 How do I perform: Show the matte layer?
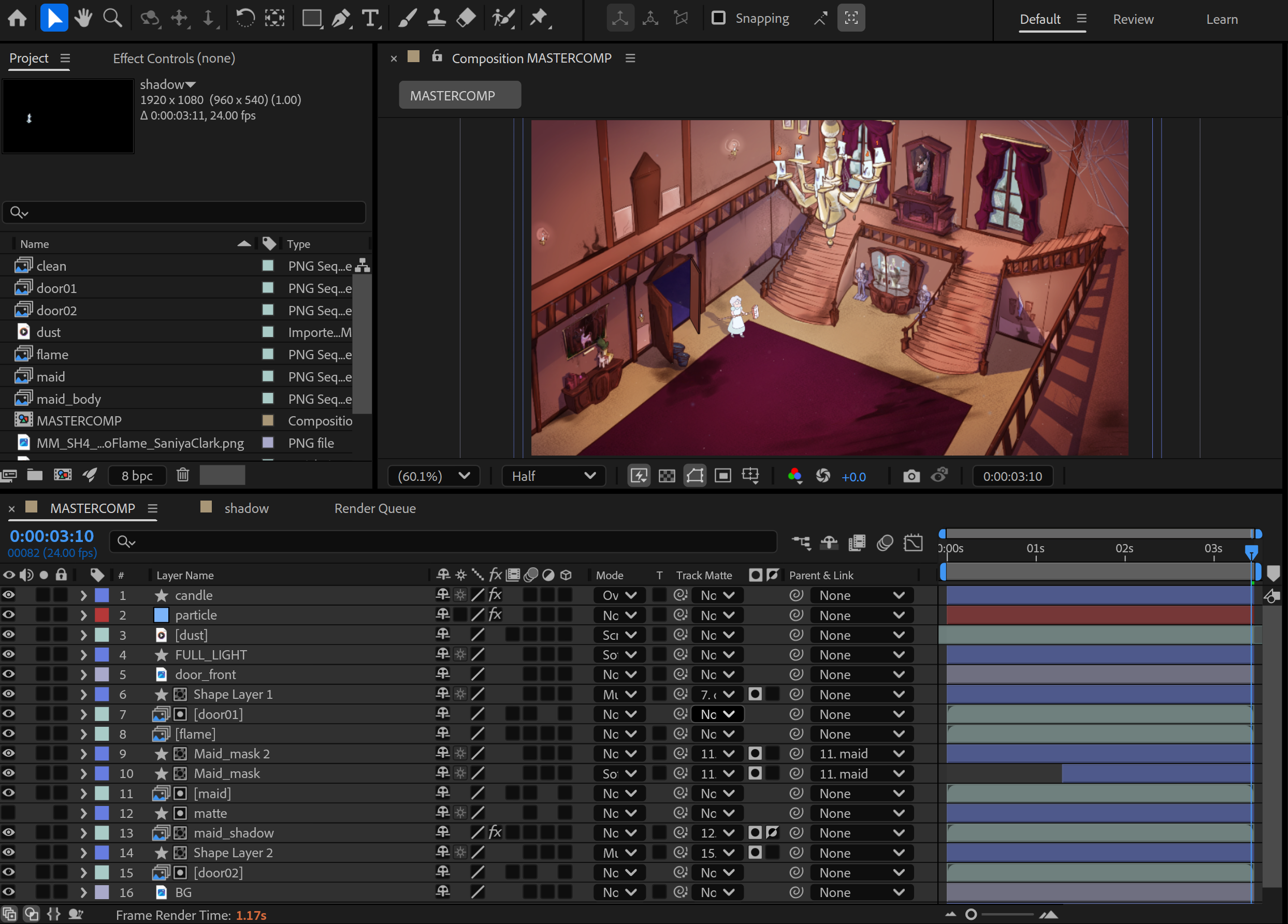8,813
